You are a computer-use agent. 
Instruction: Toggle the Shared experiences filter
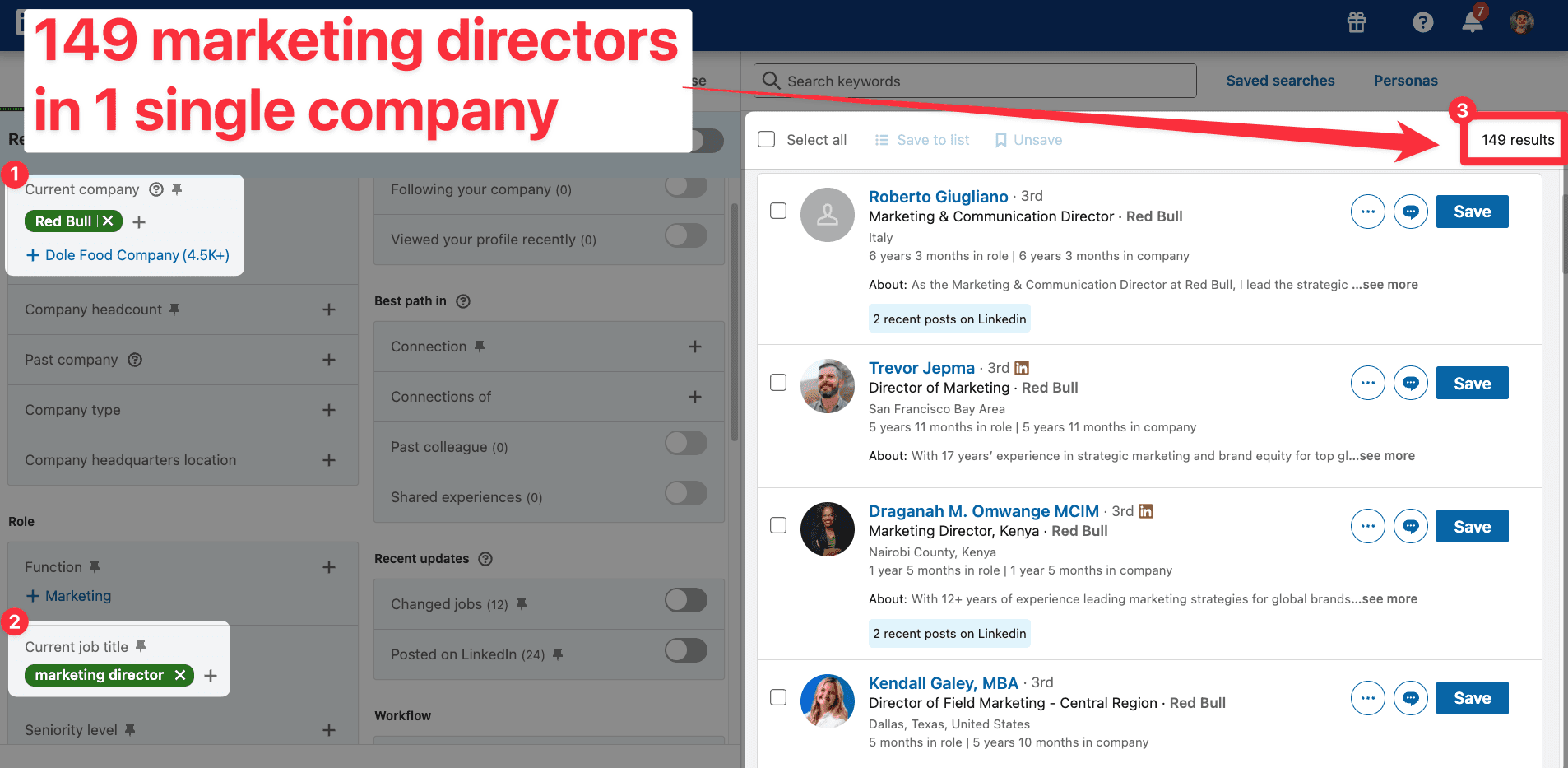[x=686, y=494]
